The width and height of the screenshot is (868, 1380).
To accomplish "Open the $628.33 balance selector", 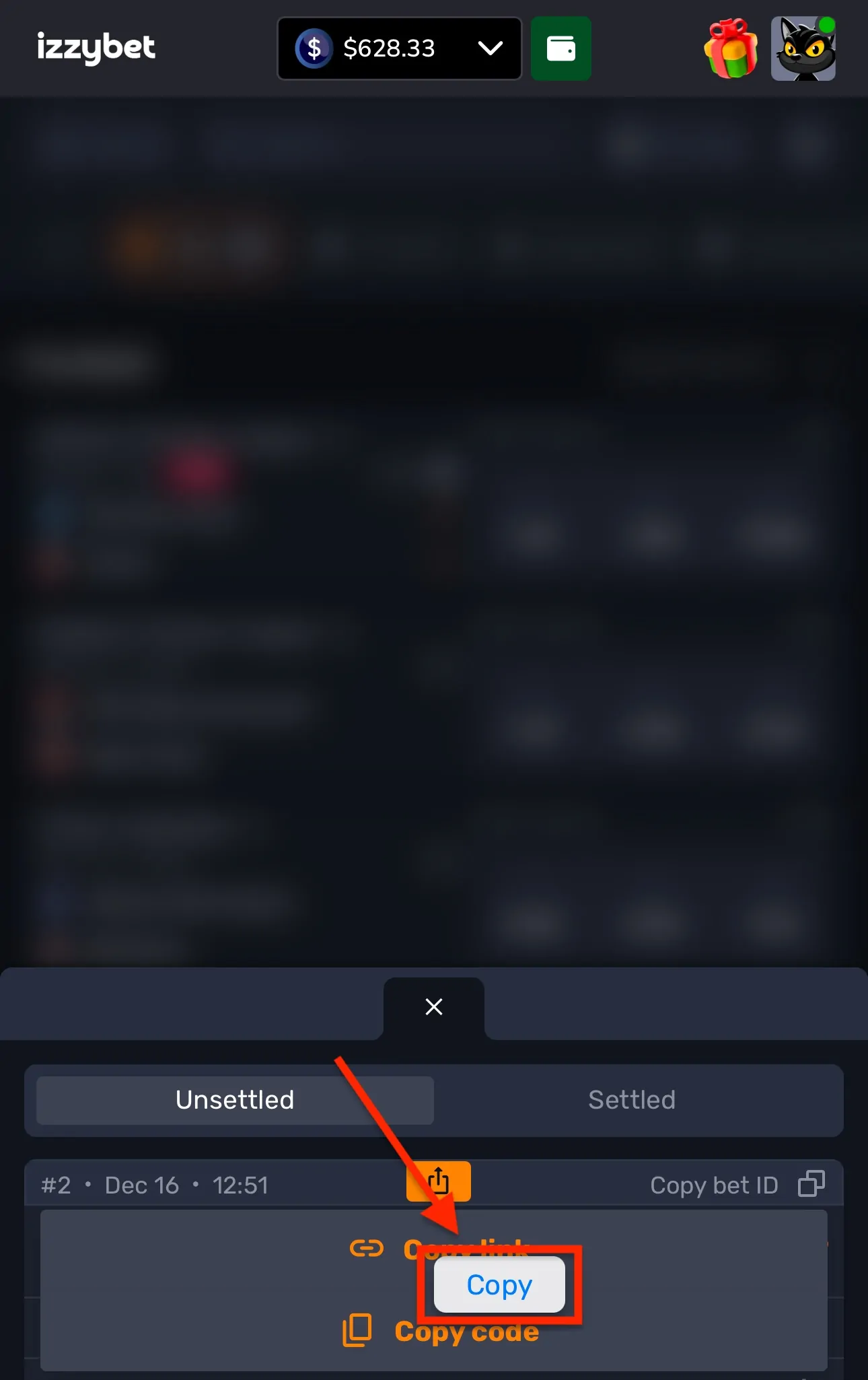I will (400, 48).
